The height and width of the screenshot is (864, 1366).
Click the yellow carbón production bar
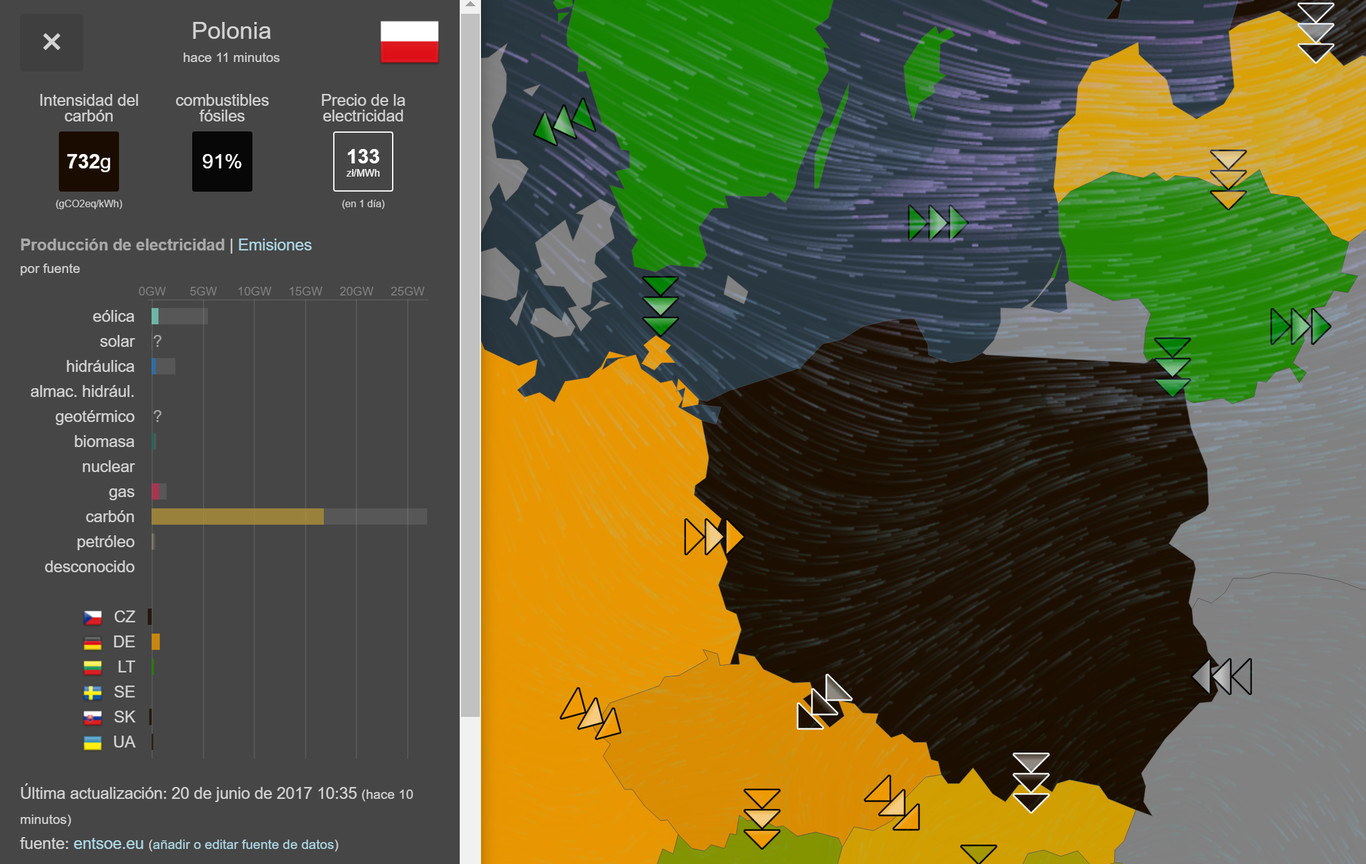point(237,517)
